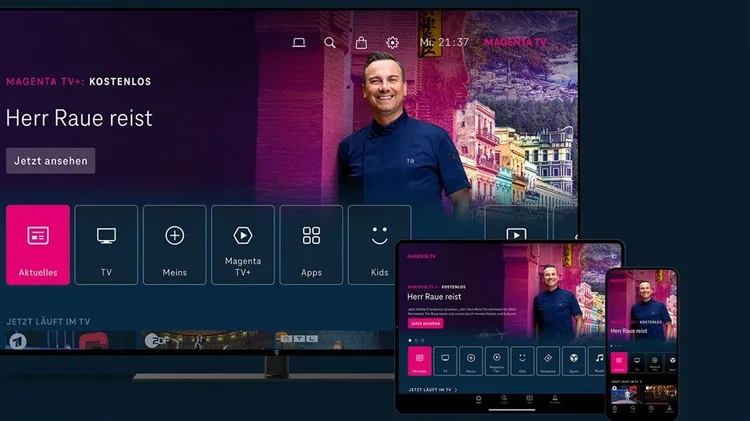Tap the Sport ball tile on tablet
Viewport: 750px width, 421px height.
(x=574, y=360)
